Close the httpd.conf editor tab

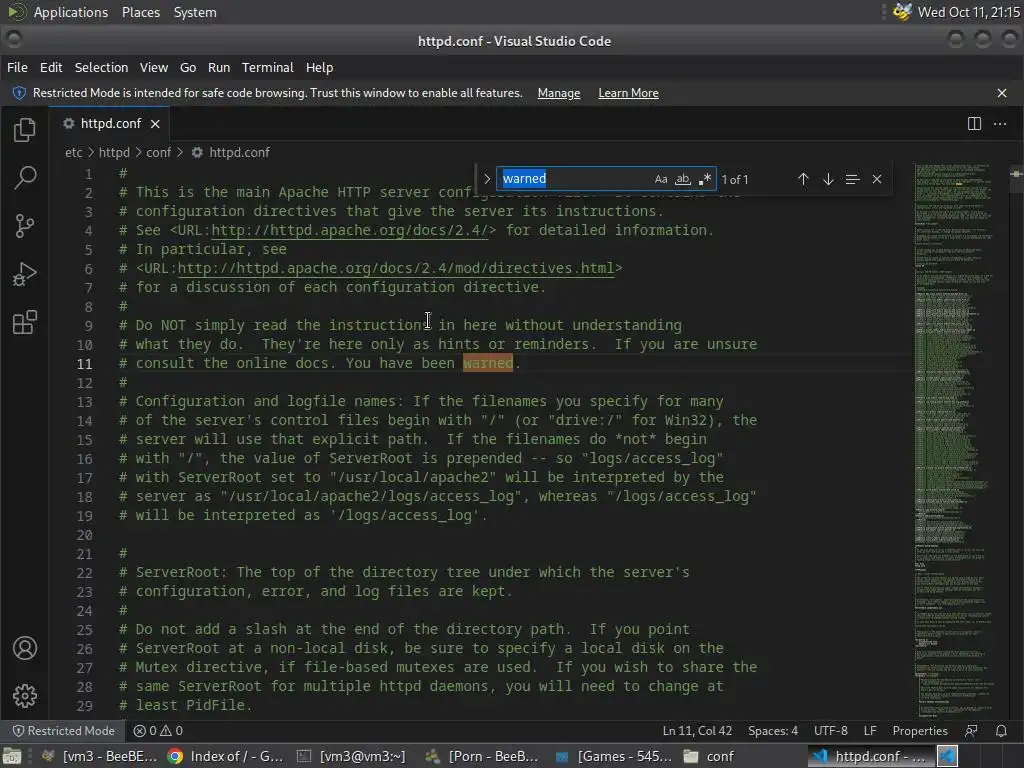(155, 123)
